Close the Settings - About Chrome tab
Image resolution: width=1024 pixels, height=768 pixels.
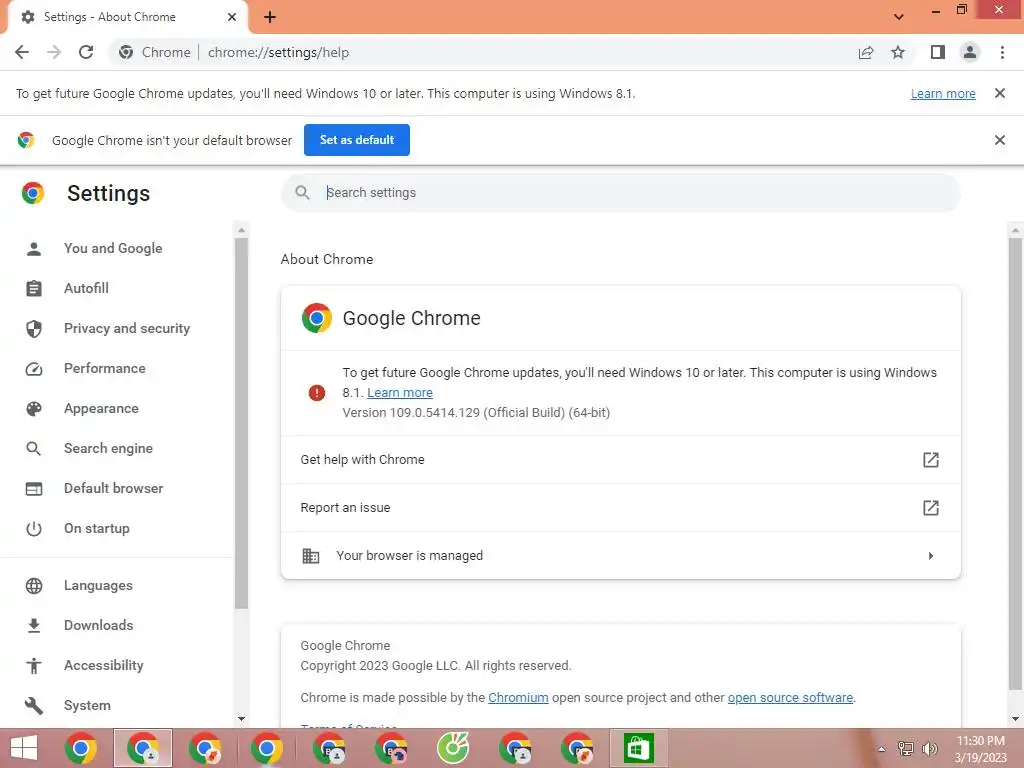232,18
